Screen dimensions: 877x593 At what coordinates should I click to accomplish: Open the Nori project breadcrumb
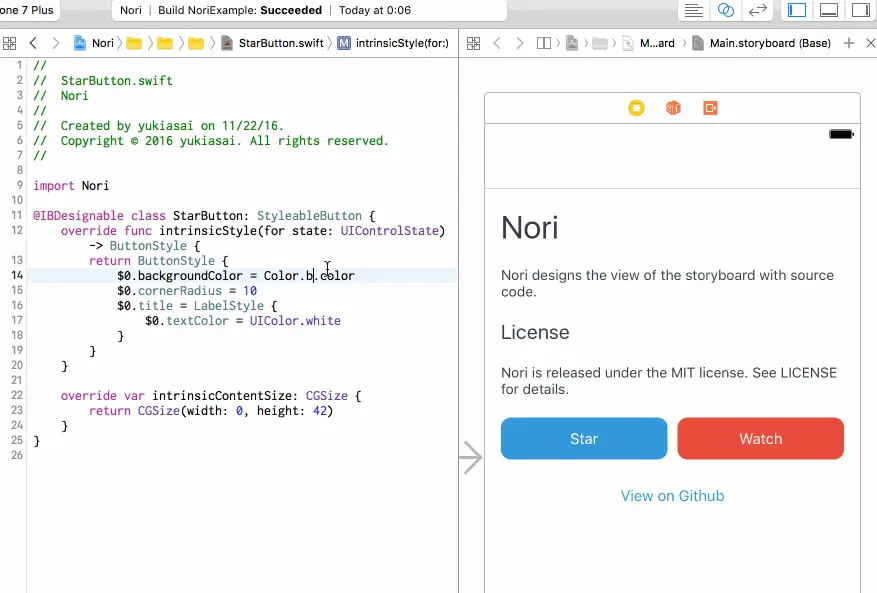click(94, 43)
